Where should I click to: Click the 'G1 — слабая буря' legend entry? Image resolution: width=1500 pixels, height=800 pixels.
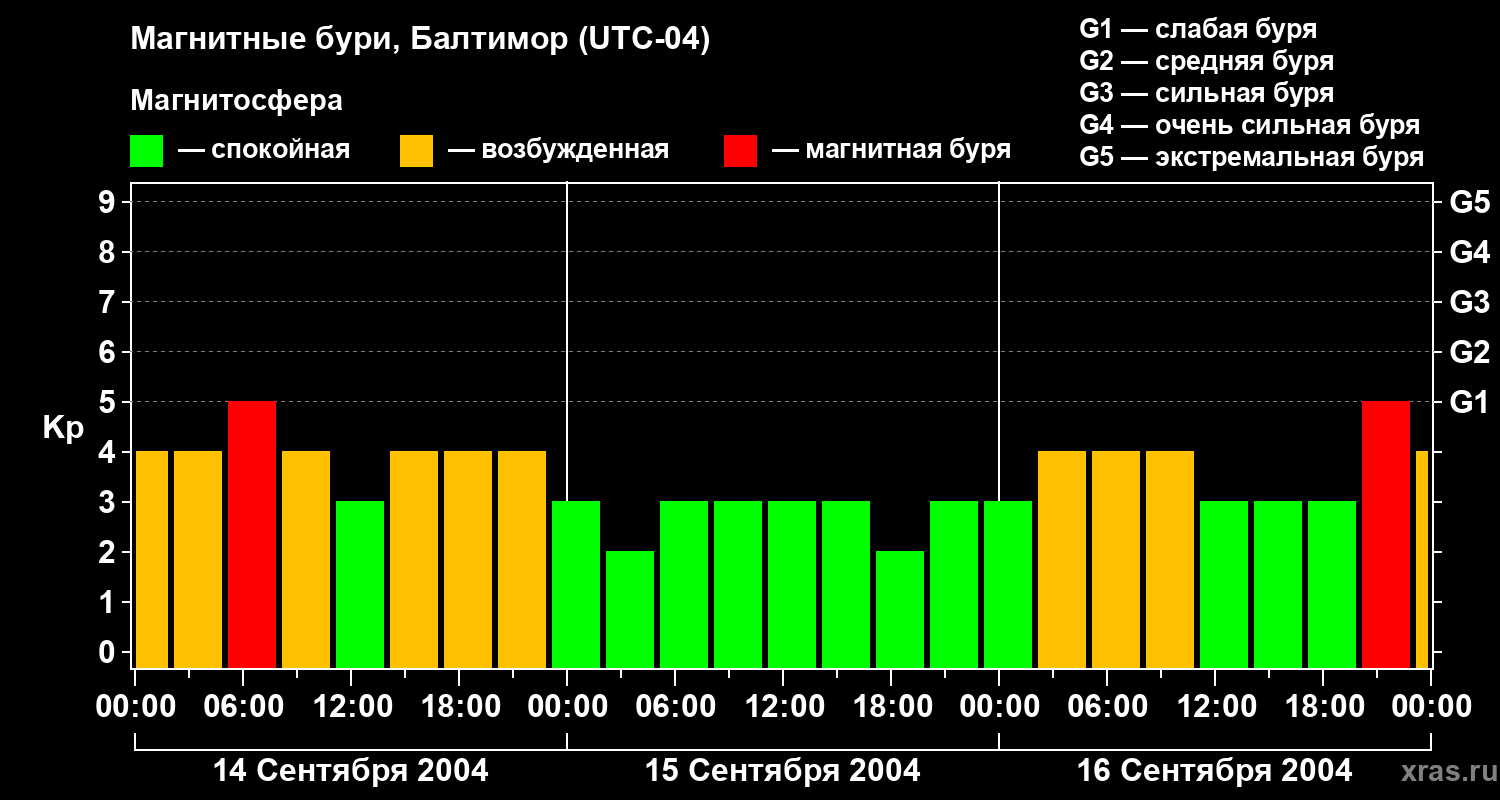(1198, 29)
